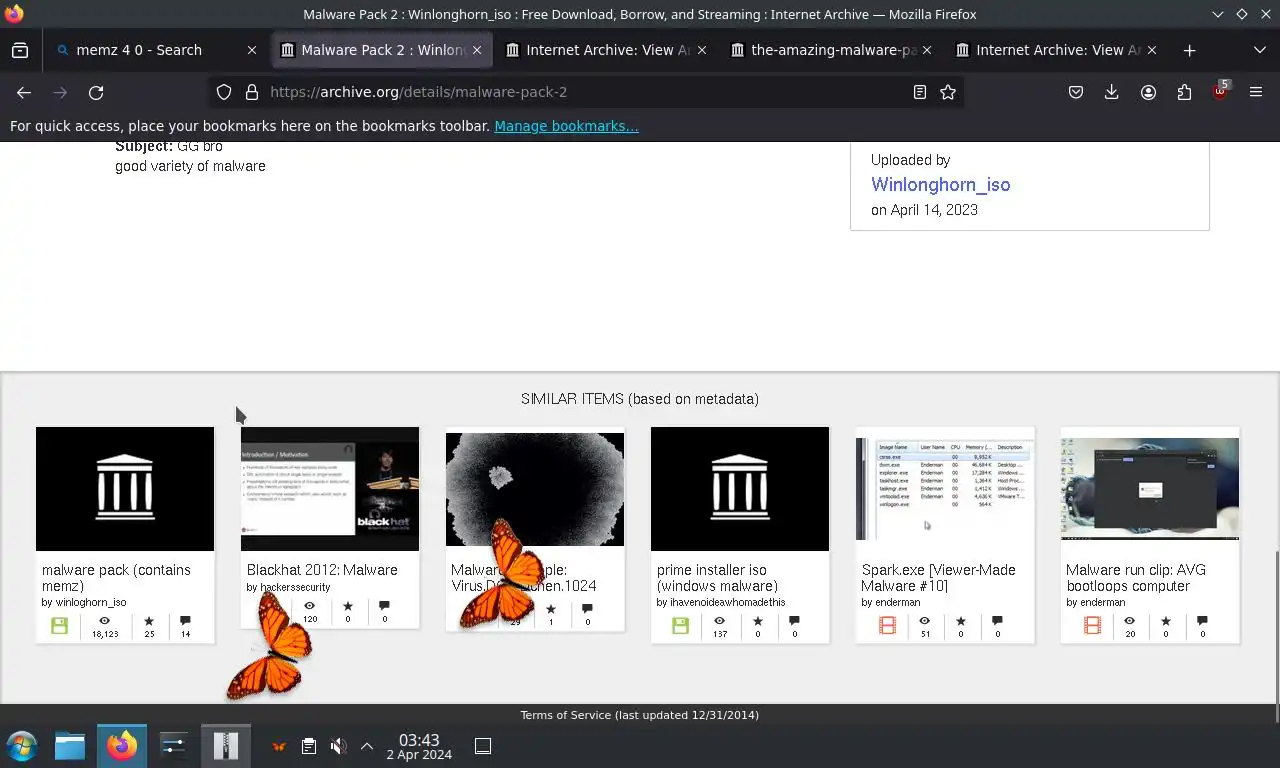Switch to the 'the-amazing-malware-pa' tab
1280x768 pixels.
(x=834, y=50)
